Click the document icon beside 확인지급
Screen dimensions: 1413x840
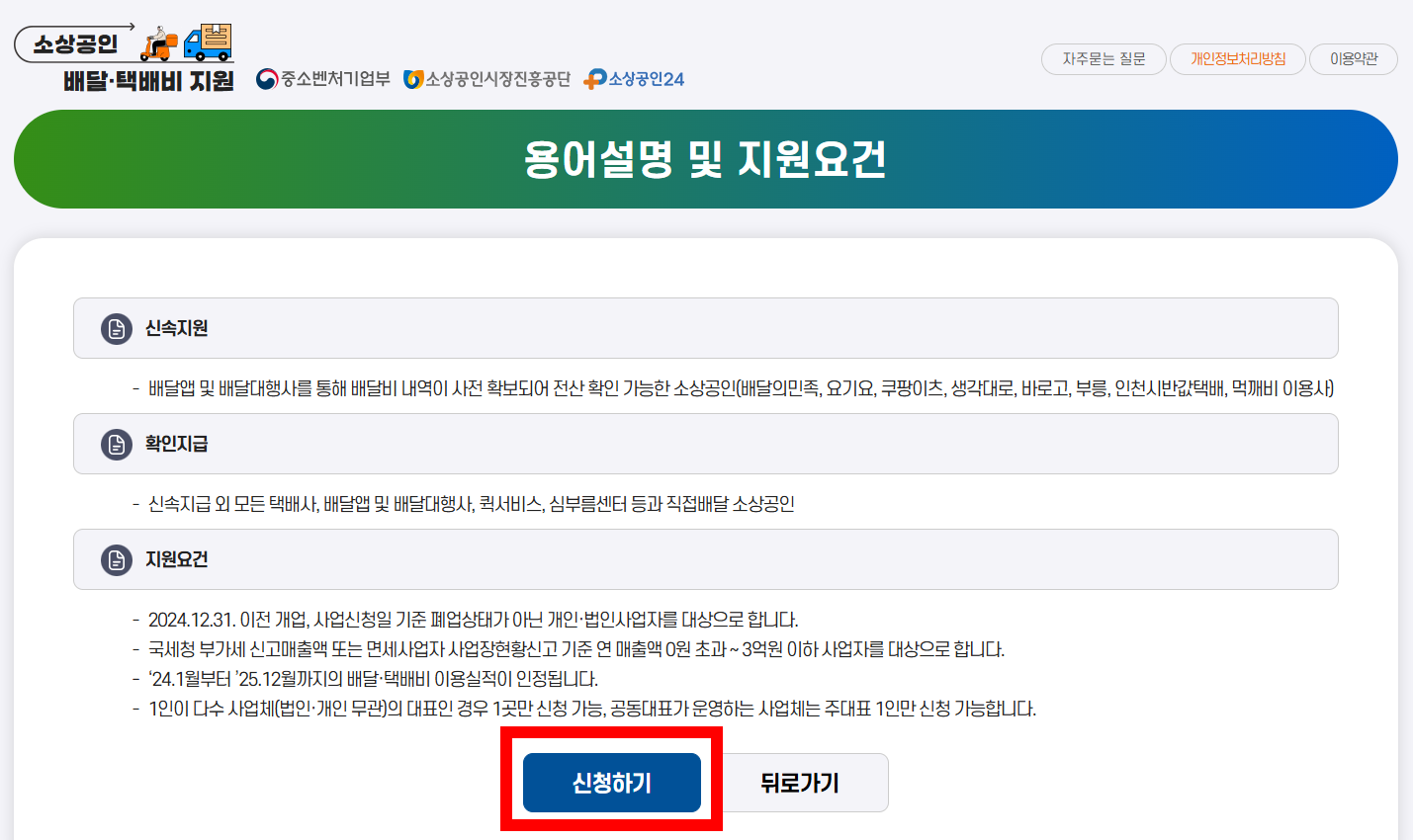tap(117, 444)
